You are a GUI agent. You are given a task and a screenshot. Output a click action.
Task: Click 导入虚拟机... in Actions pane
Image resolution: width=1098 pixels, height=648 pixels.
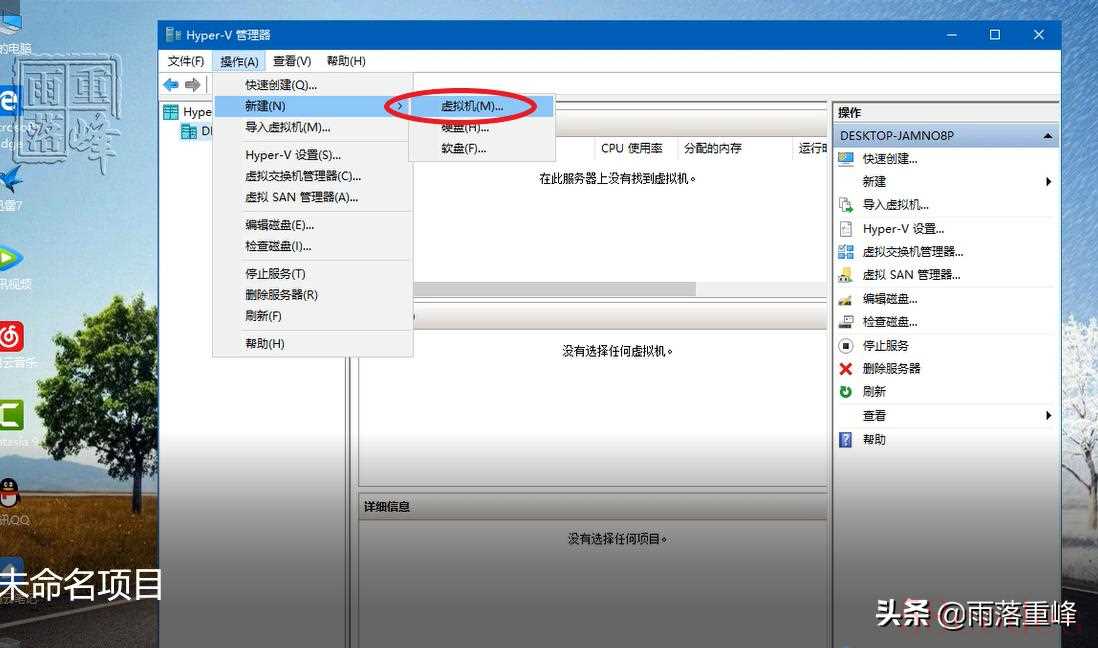pyautogui.click(x=896, y=205)
